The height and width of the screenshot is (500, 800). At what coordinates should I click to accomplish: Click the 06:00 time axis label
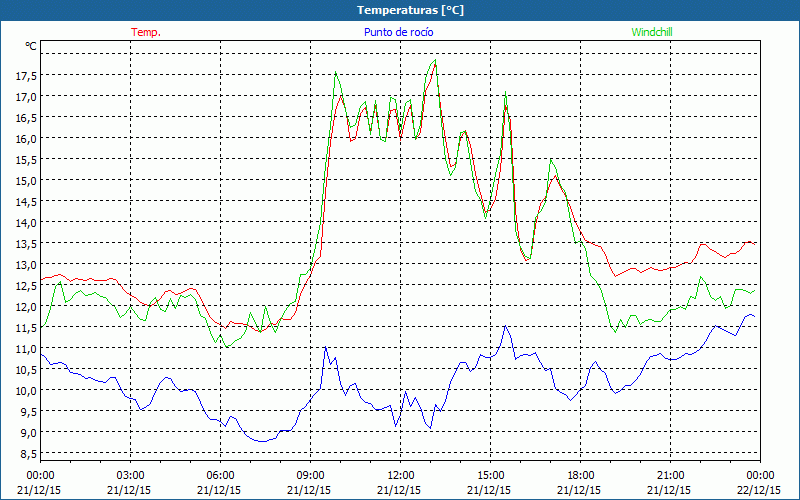220,476
